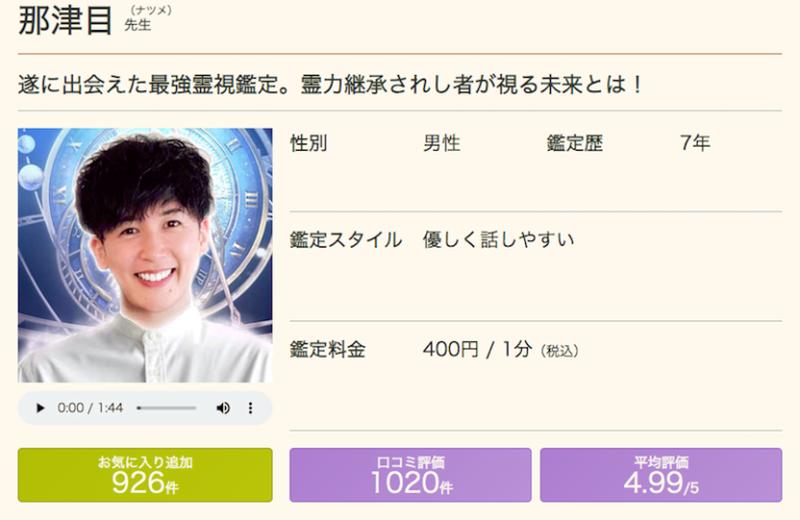Click the 400円 / 1分 price text
This screenshot has height=520, width=800.
click(x=478, y=350)
